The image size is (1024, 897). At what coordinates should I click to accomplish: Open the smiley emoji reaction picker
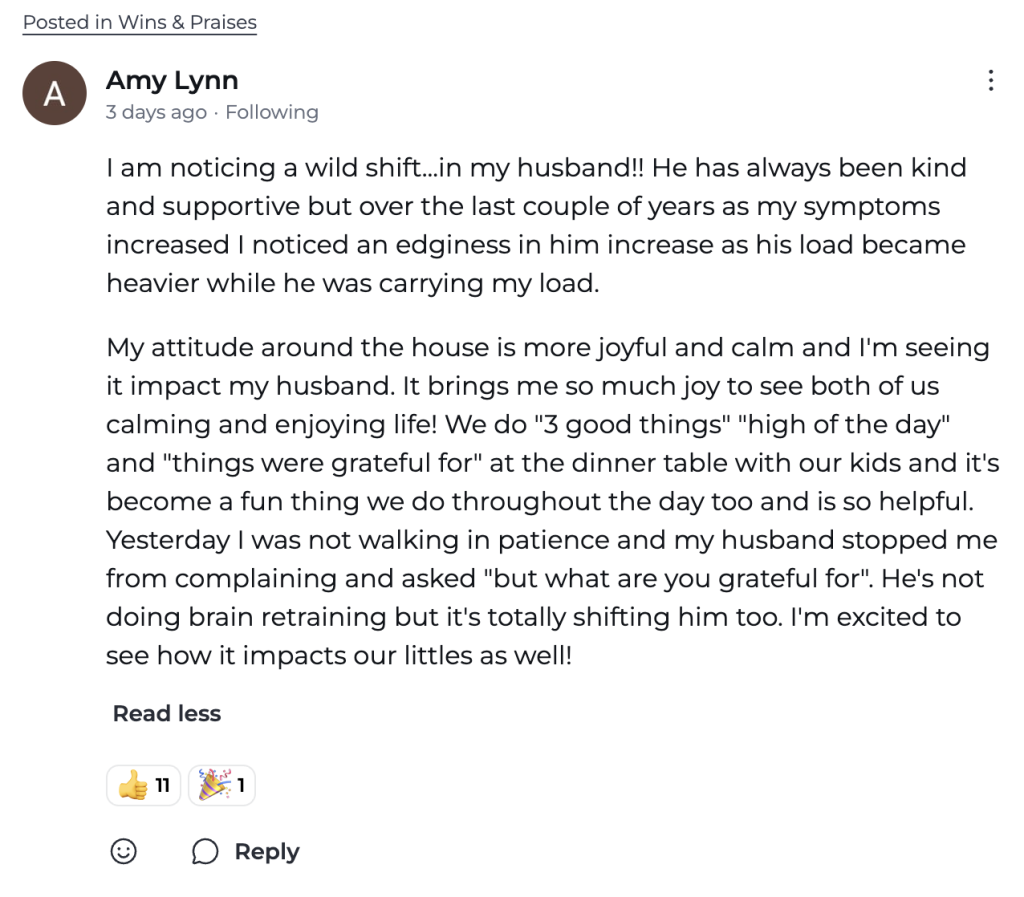(123, 851)
